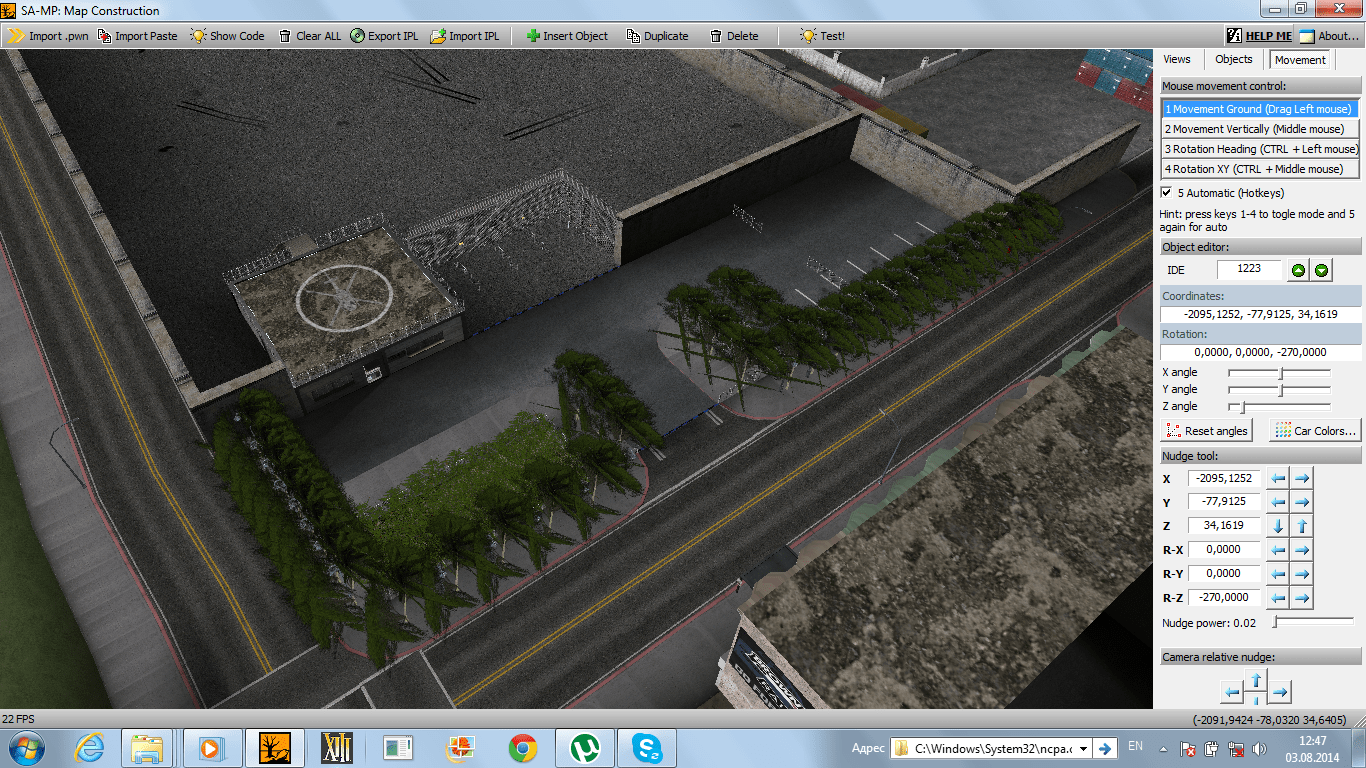Camera relative nudge left arrow
1366x768 pixels.
(x=1233, y=692)
